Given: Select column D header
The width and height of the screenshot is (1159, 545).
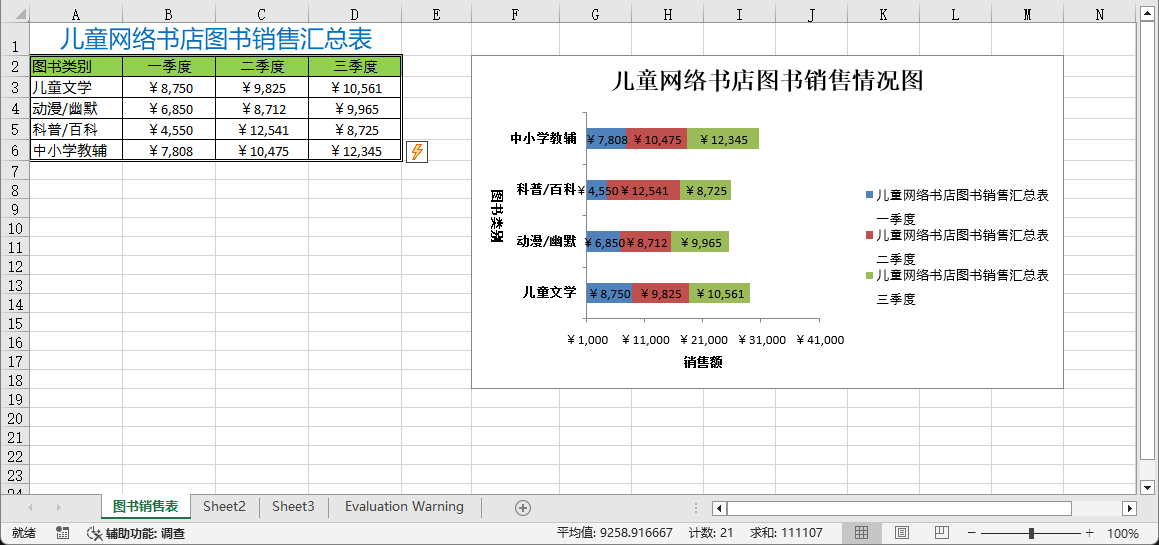Looking at the screenshot, I should point(354,14).
